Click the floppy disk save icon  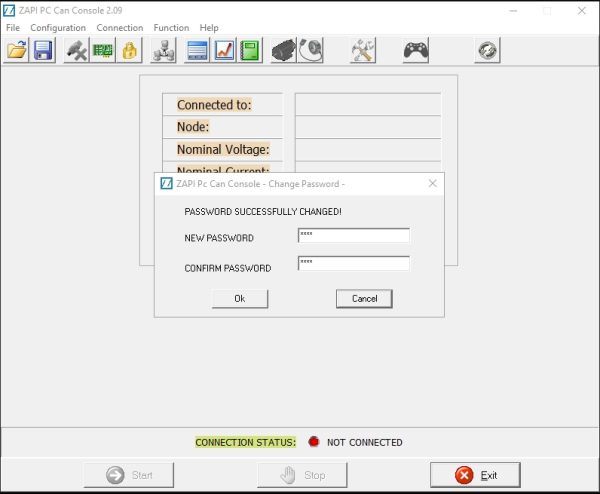[x=43, y=50]
